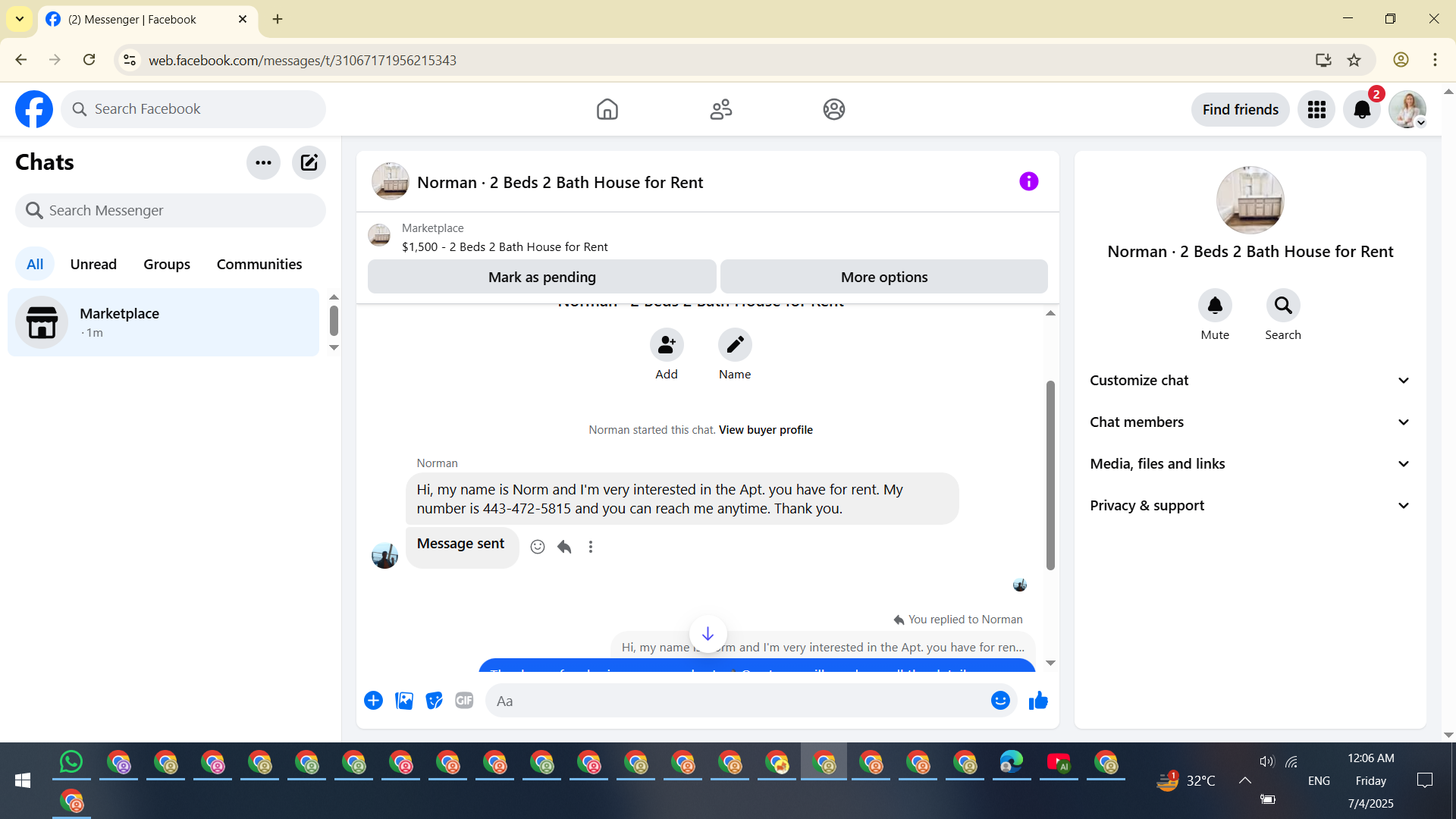Click the Add people icon
Screen dimensions: 1456x819
667,345
